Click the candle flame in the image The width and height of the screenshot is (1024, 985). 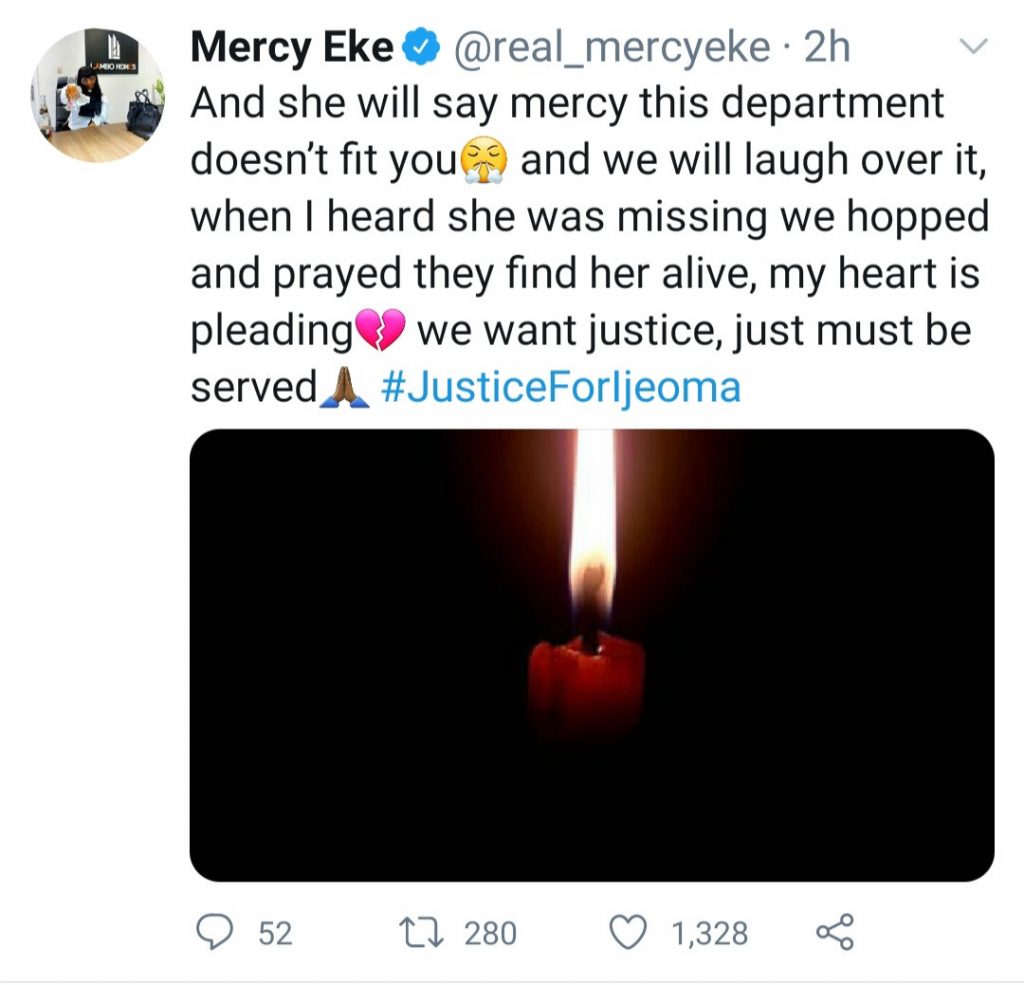593,530
